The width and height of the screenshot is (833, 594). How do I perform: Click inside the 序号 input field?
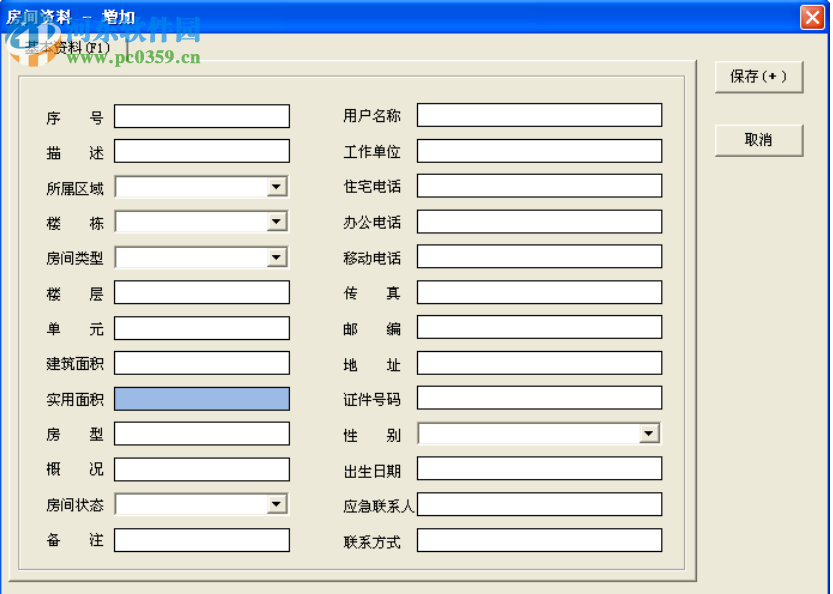pyautogui.click(x=202, y=115)
